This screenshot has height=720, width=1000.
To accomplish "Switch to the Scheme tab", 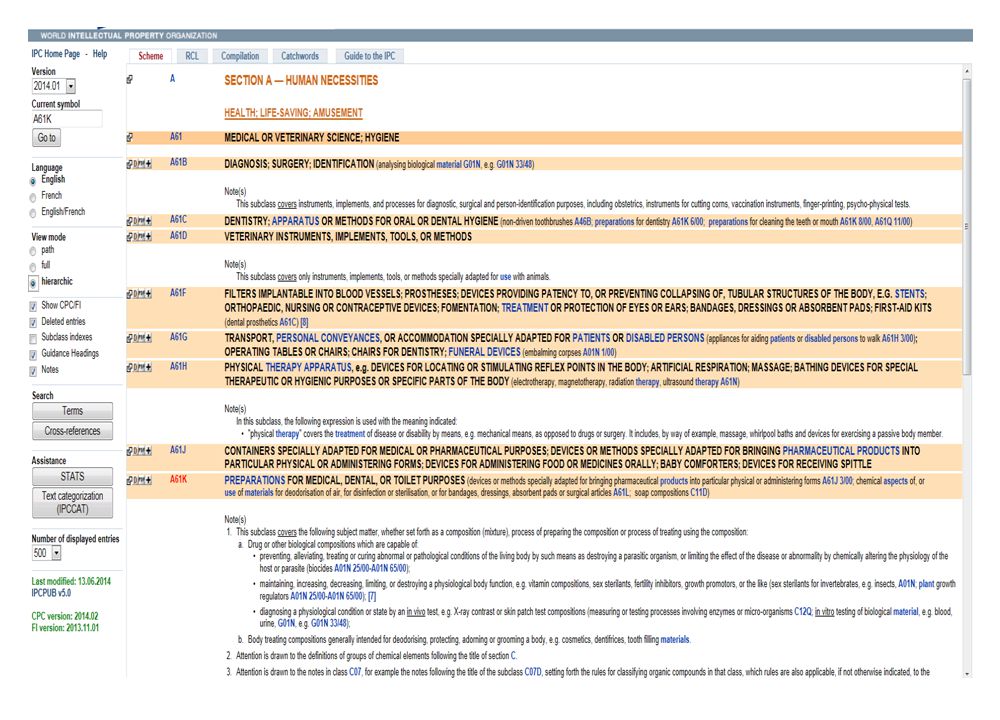I will [x=151, y=56].
